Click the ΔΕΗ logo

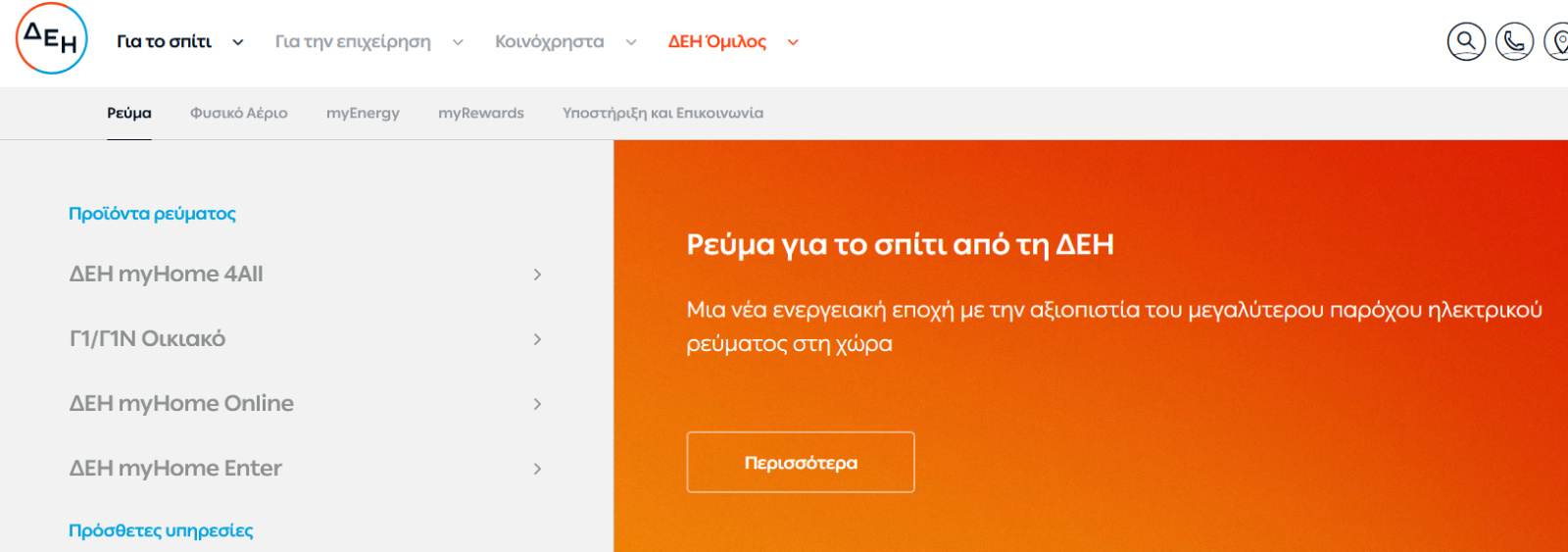coord(52,39)
